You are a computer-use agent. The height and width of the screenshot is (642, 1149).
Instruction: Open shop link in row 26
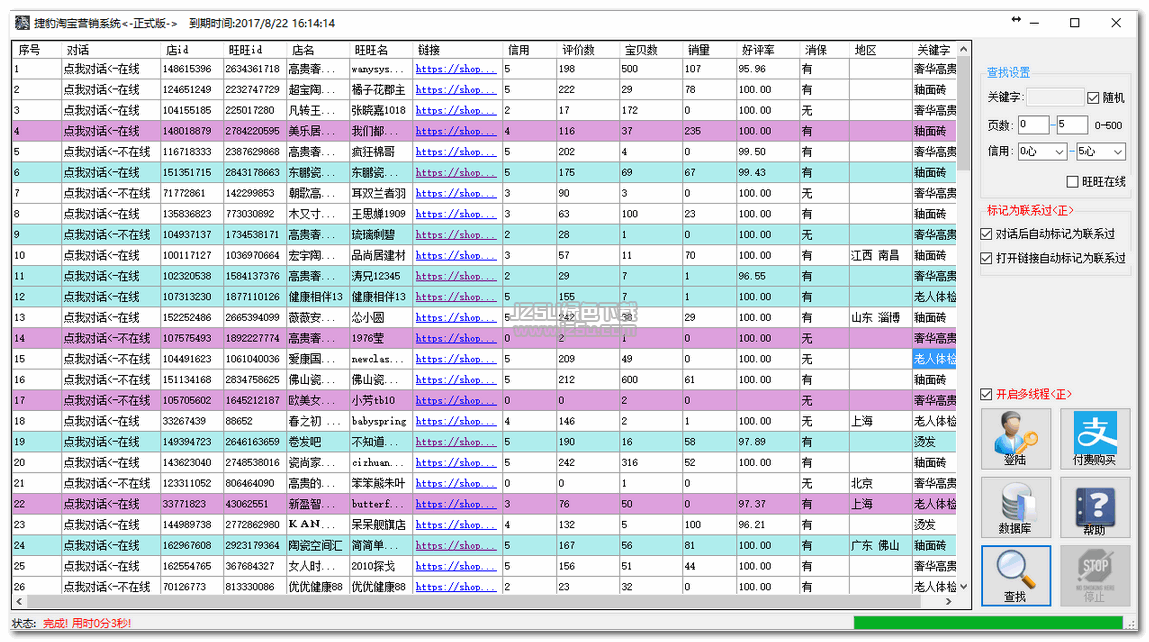click(456, 587)
